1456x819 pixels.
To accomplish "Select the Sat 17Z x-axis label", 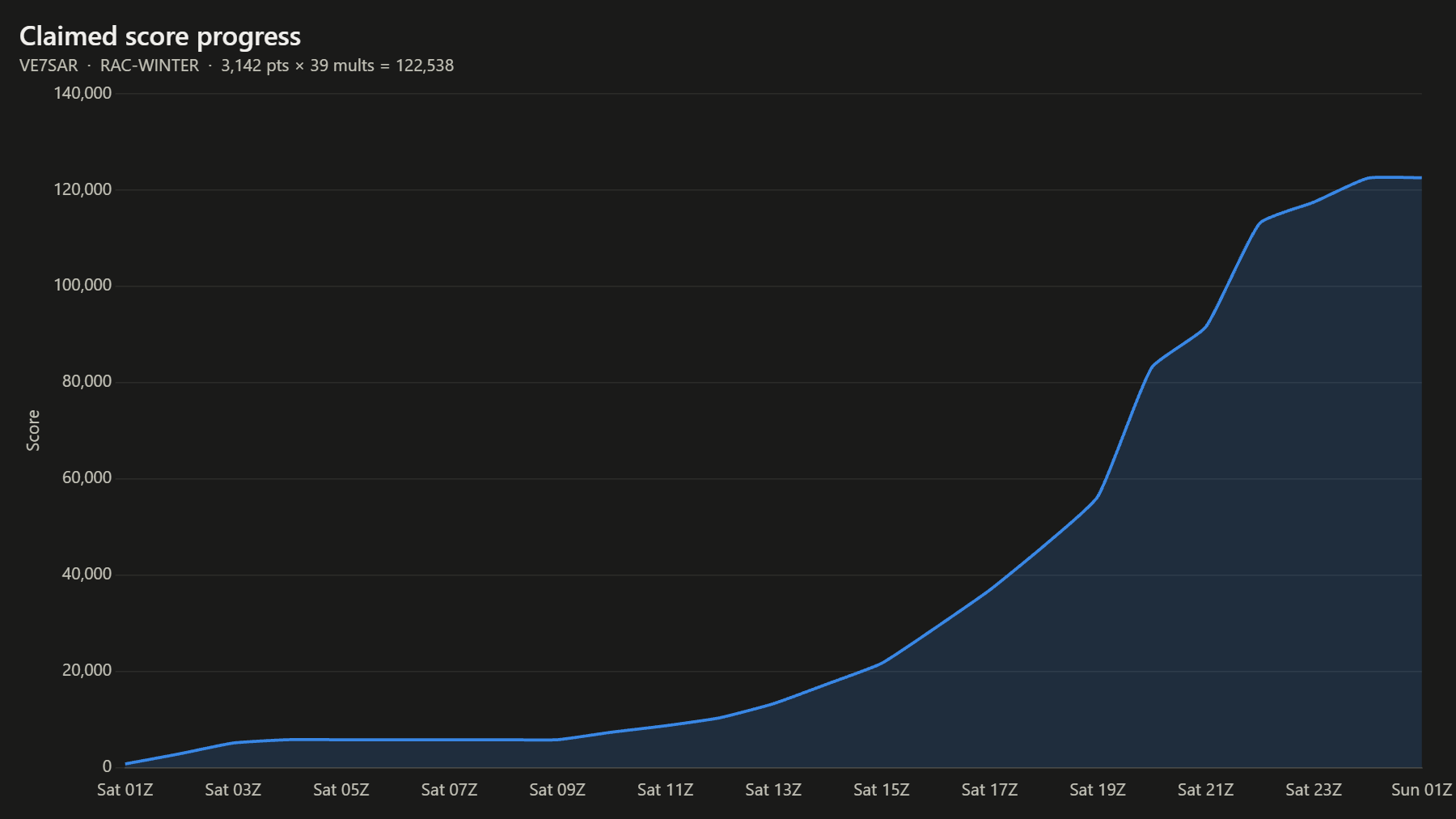I will 989,790.
